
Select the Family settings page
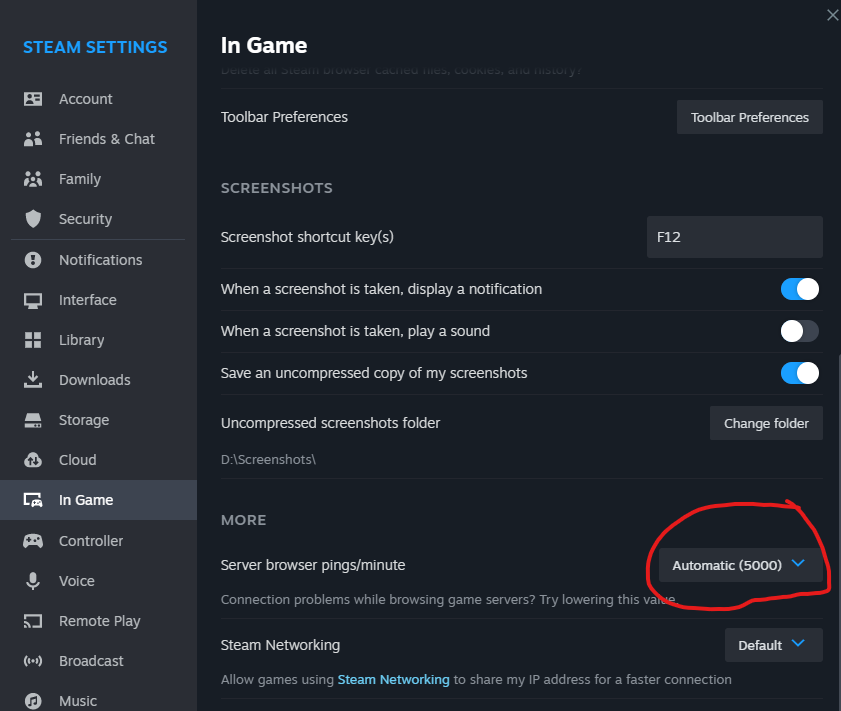(x=99, y=179)
